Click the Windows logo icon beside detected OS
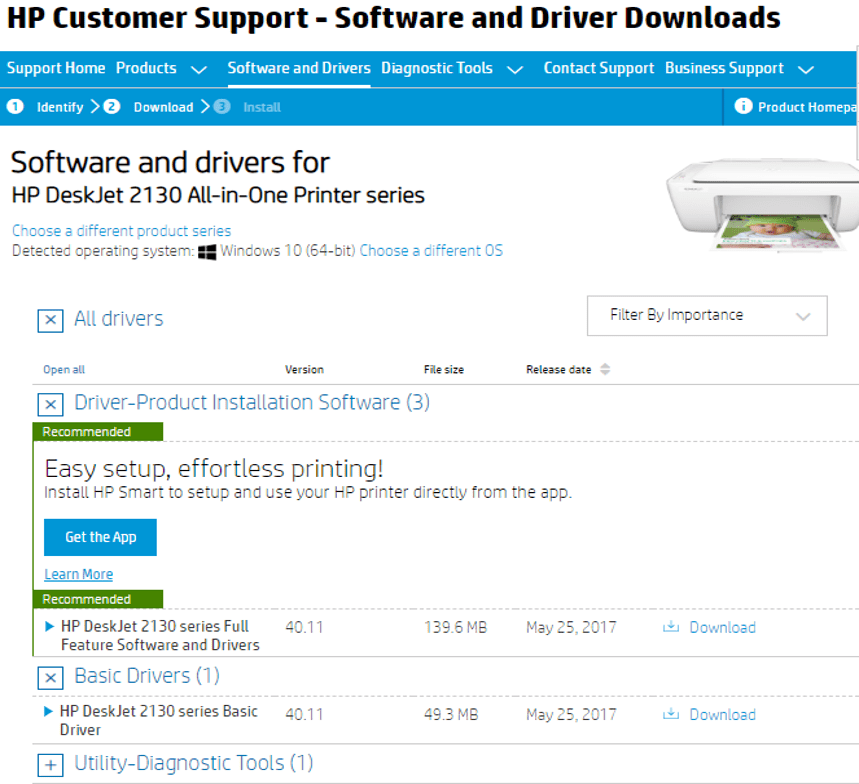859x784 pixels. [207, 252]
